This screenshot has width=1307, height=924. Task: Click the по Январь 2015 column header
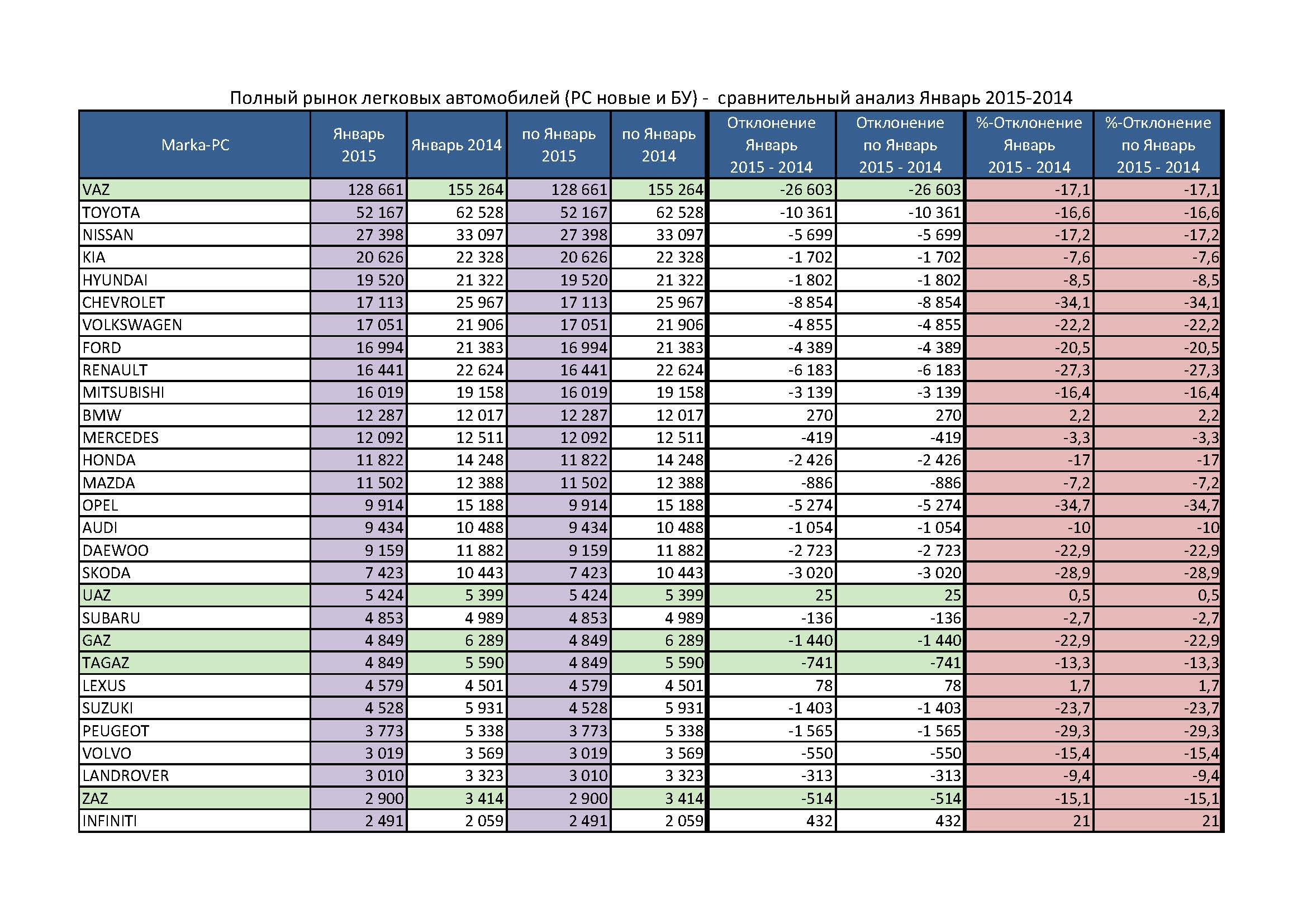coord(558,145)
